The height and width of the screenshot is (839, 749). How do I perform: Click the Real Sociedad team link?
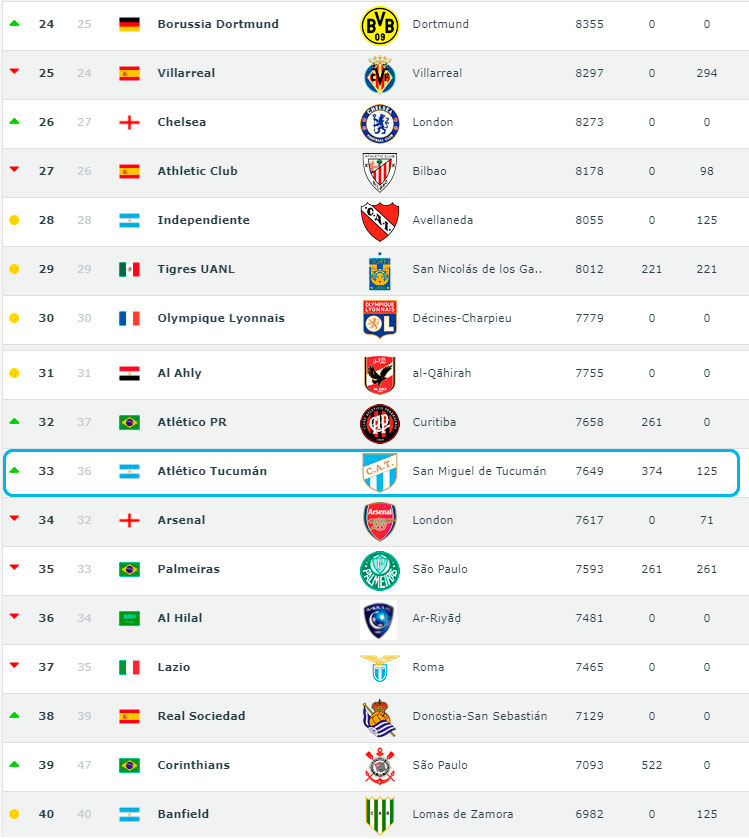coord(201,716)
